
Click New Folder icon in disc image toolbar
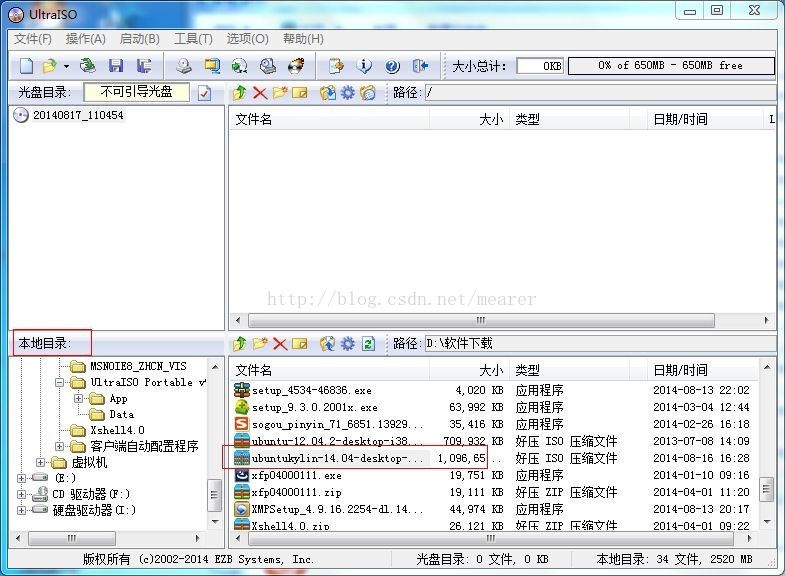coord(280,93)
